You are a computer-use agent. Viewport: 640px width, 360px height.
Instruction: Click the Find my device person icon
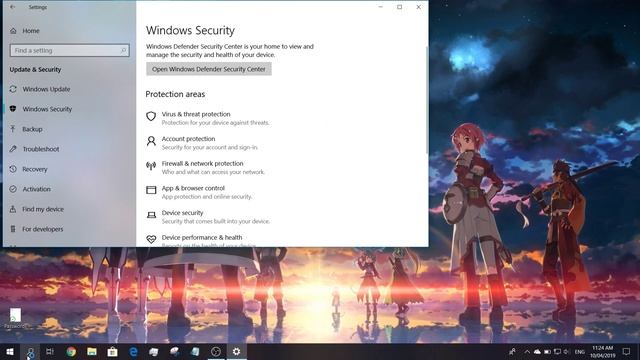[13, 209]
